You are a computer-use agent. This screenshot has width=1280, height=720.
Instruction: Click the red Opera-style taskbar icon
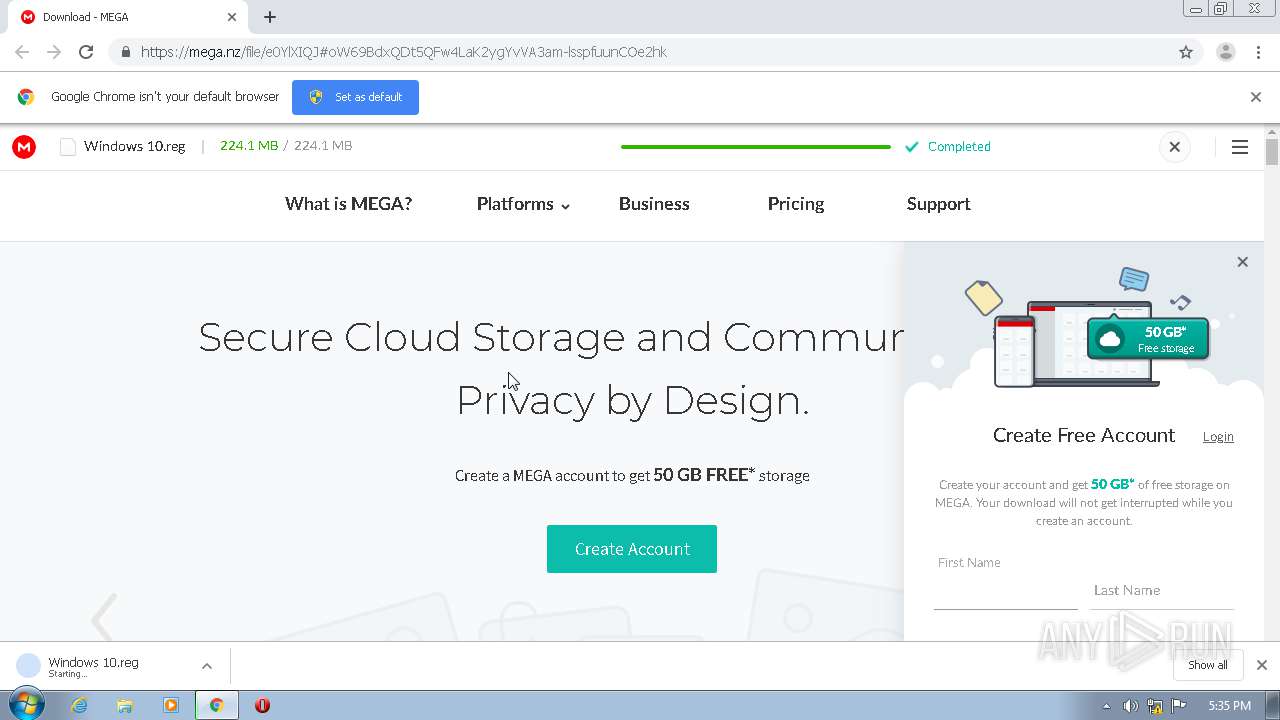[262, 705]
